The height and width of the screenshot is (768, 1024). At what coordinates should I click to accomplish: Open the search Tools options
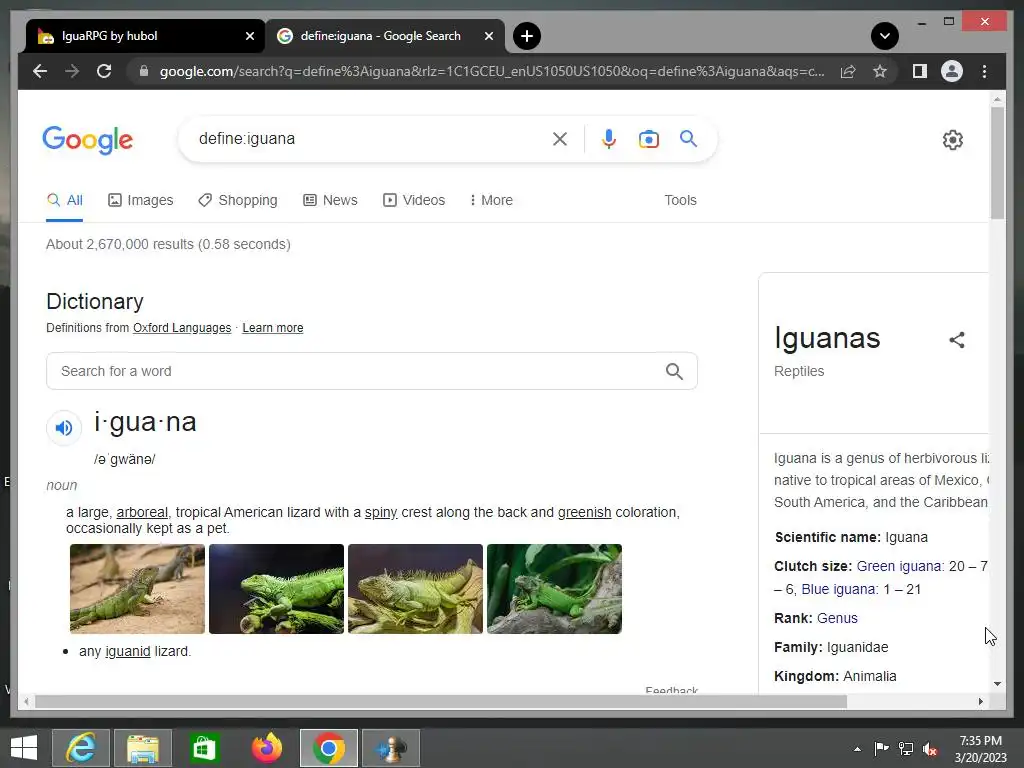click(680, 200)
